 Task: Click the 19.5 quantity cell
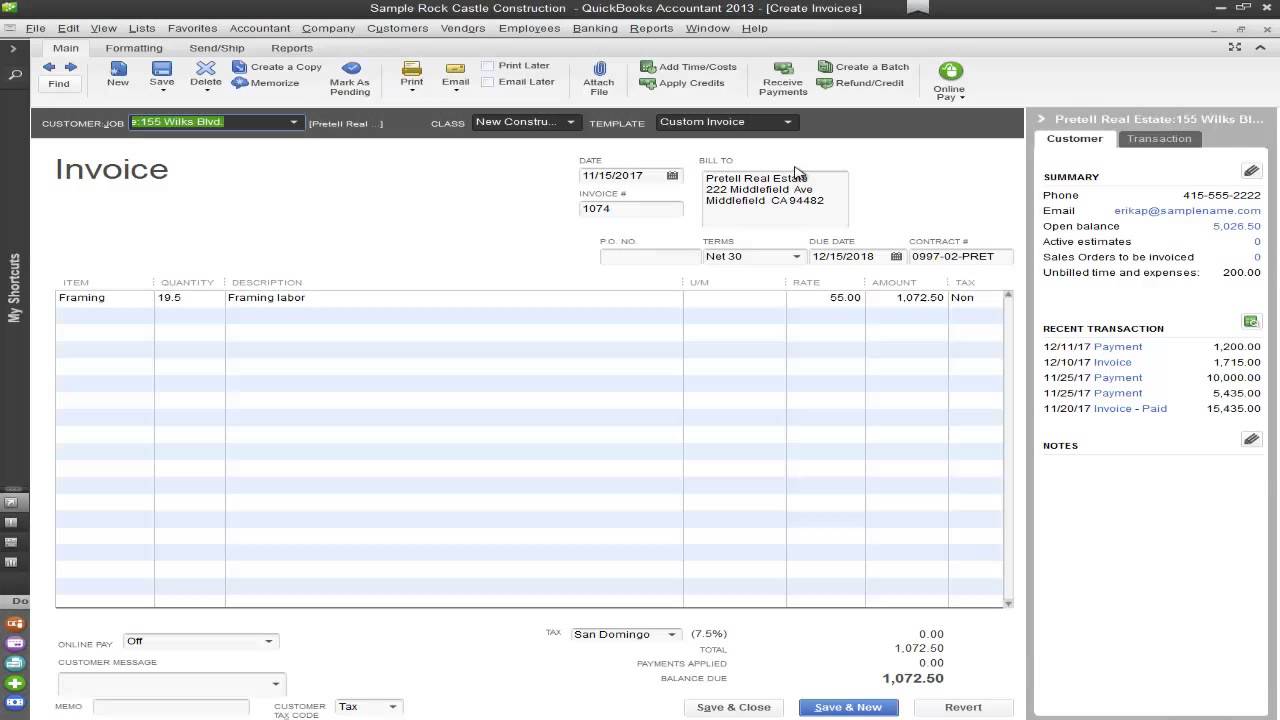point(190,298)
